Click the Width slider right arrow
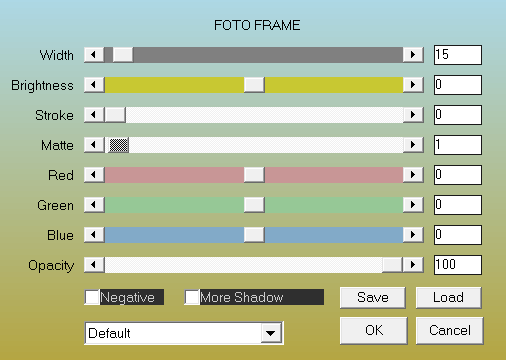This screenshot has width=506, height=360. pyautogui.click(x=413, y=55)
